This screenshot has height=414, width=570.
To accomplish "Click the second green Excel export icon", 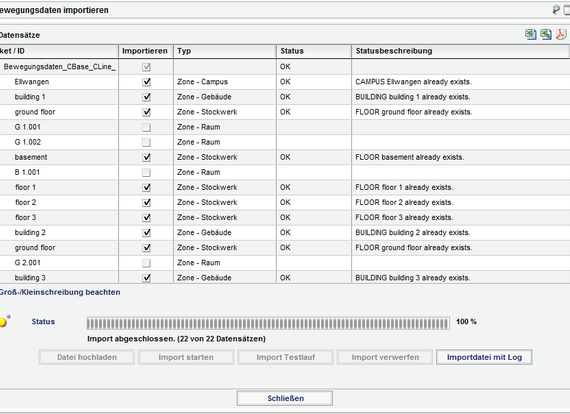I will [546, 35].
